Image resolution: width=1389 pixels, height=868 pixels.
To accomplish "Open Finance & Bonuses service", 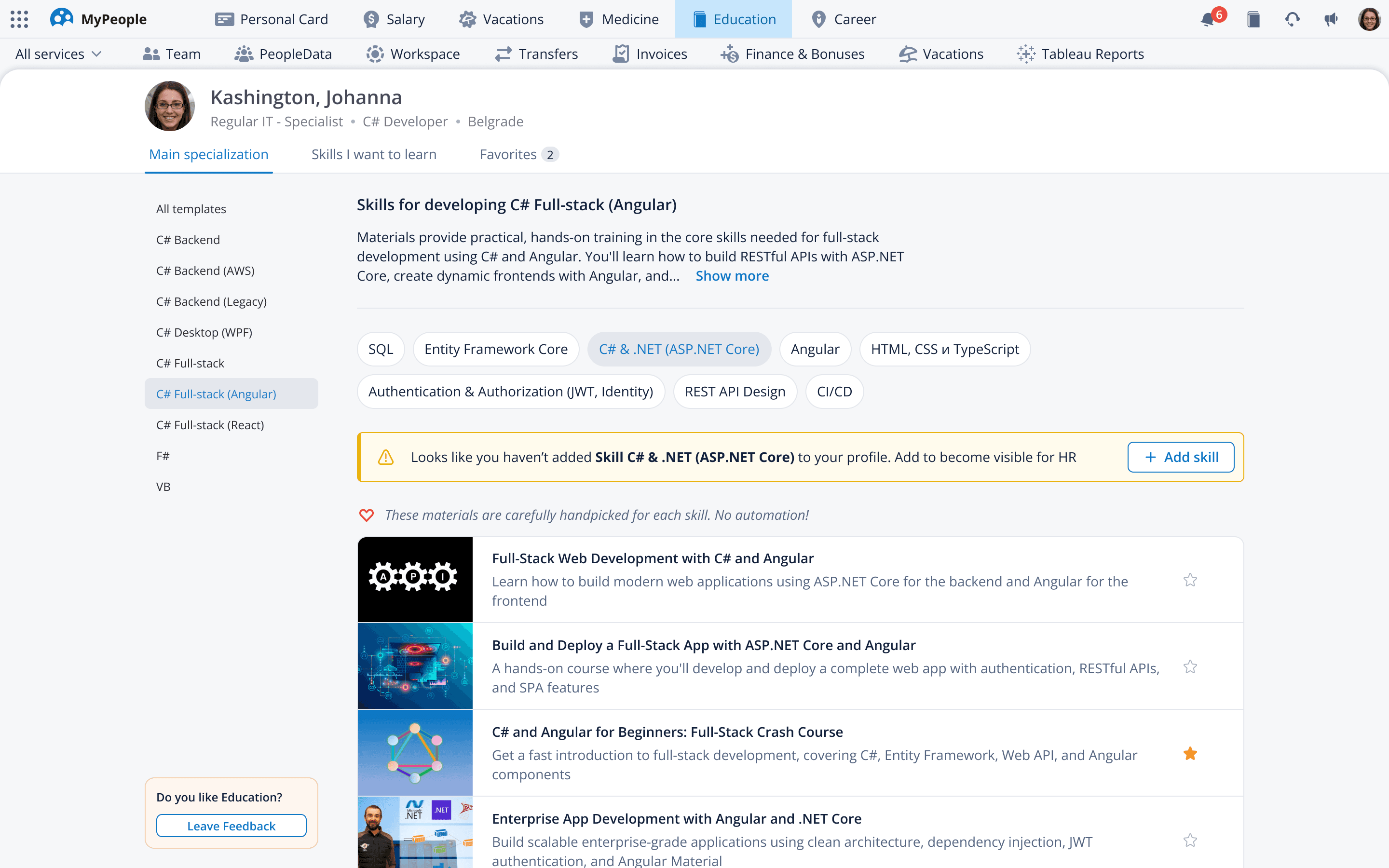I will [793, 54].
